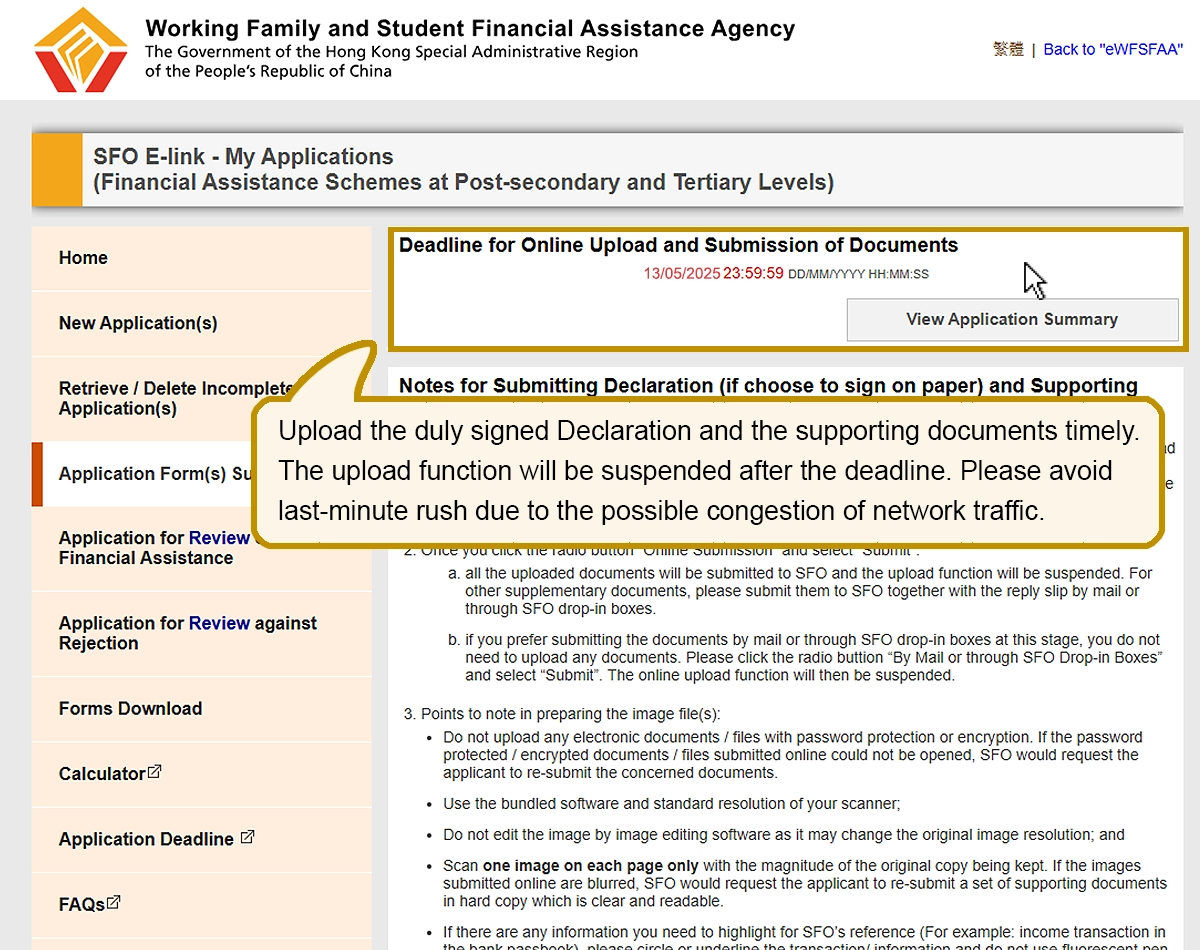Click the "Do not edit the image" bullet
The image size is (1200, 950).
pos(784,835)
